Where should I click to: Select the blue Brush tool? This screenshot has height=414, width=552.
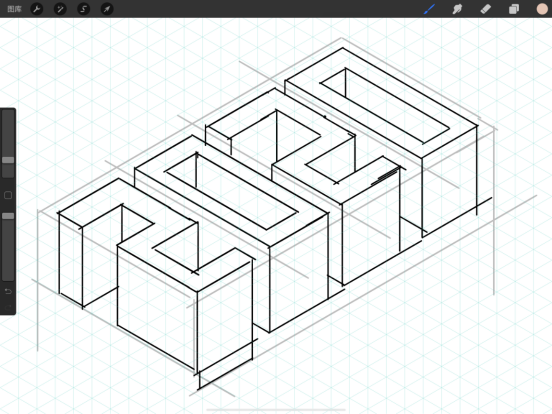[x=429, y=9]
